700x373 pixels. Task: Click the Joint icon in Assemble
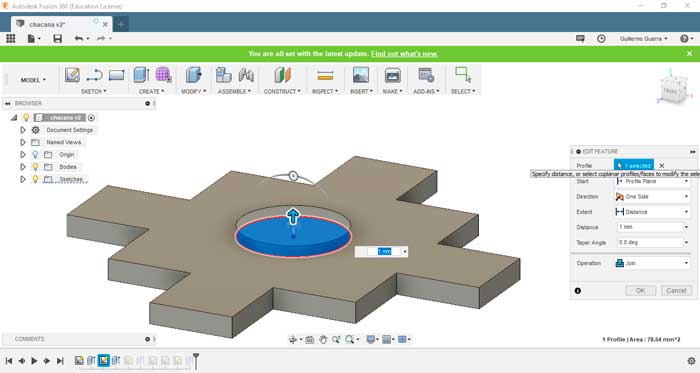[246, 75]
